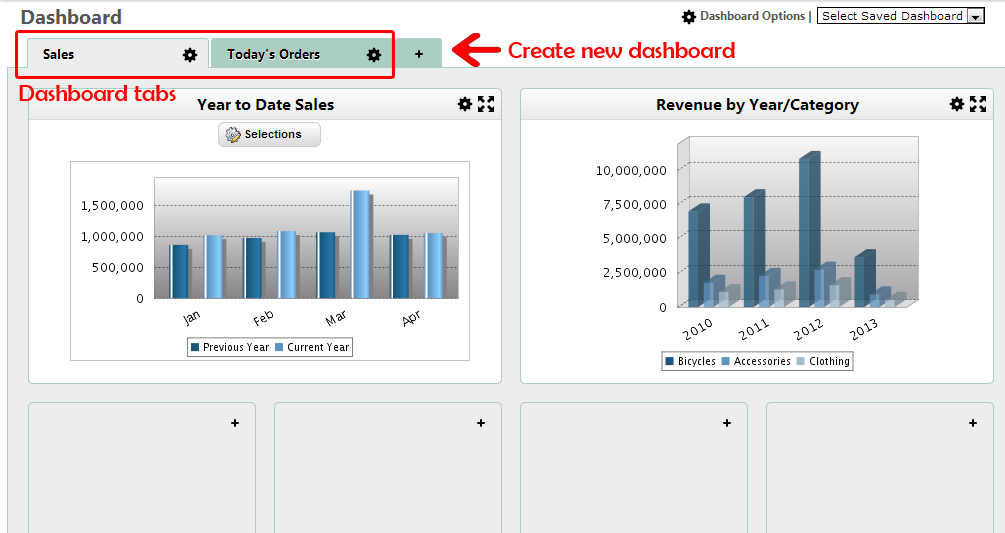Image resolution: width=1005 pixels, height=533 pixels.
Task: Add widget to first empty panel
Action: [235, 423]
